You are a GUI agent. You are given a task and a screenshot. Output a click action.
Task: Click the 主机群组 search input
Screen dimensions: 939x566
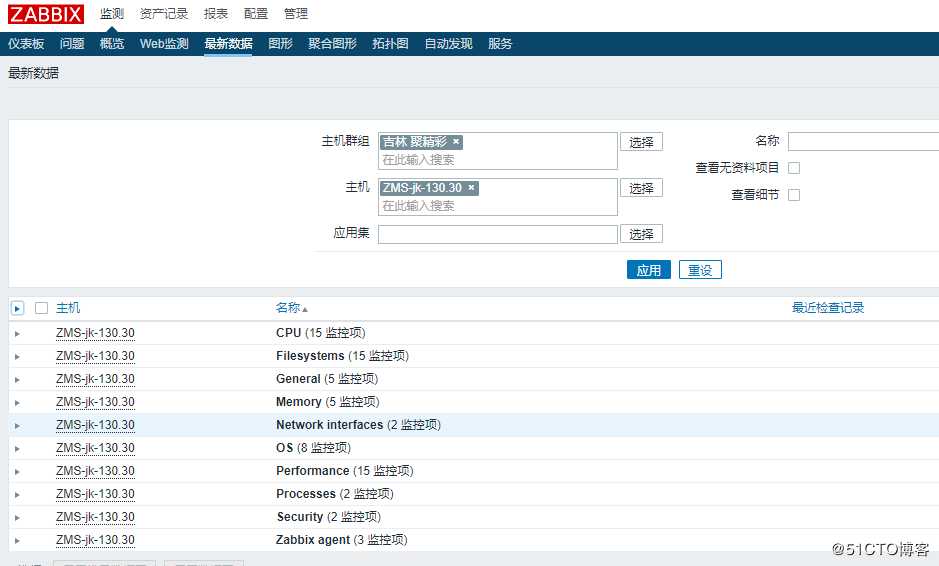[498, 160]
